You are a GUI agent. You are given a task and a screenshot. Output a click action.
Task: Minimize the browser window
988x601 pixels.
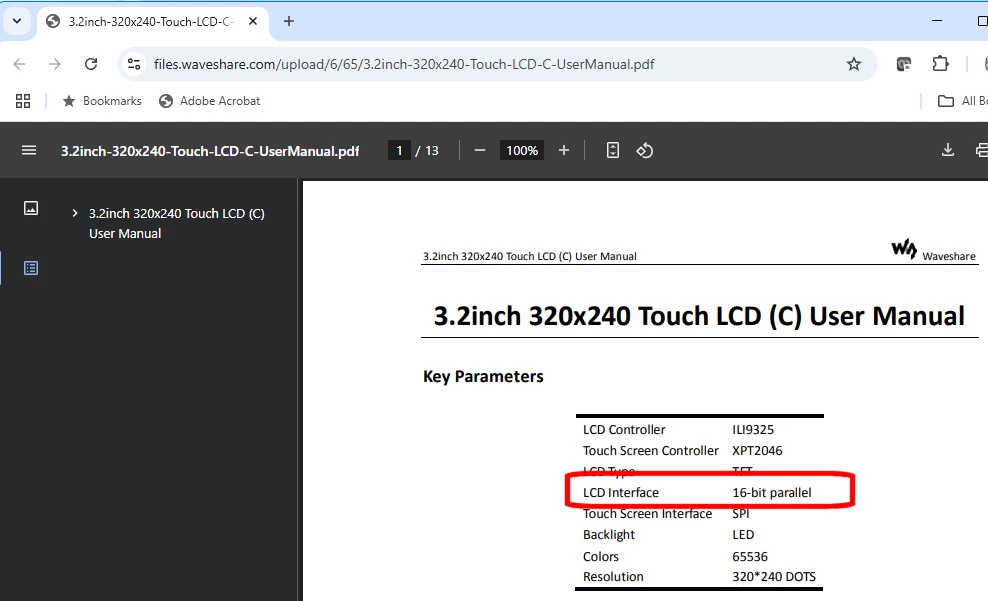pyautogui.click(x=937, y=21)
